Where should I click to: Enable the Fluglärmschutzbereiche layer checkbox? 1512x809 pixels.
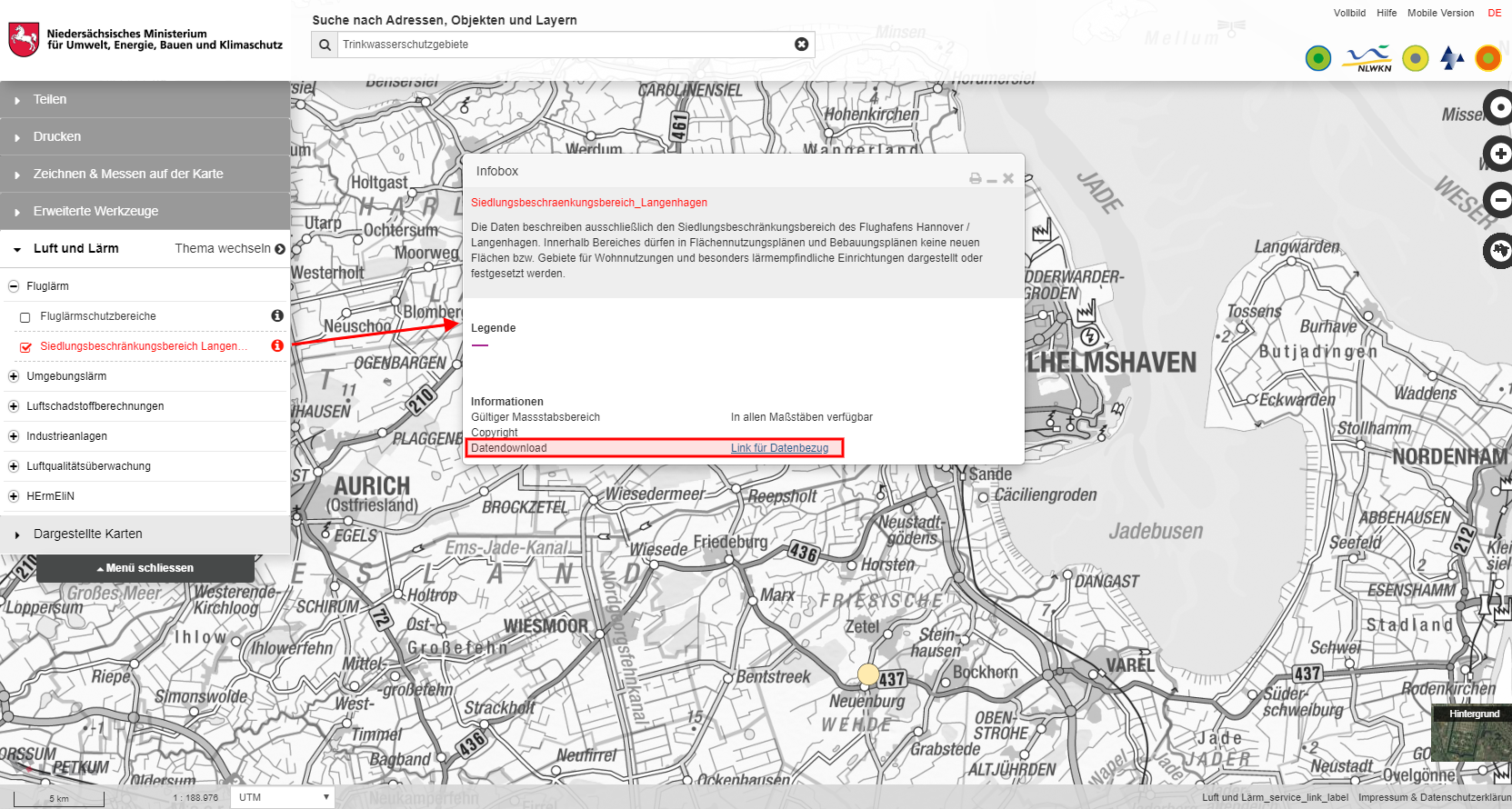pos(25,317)
